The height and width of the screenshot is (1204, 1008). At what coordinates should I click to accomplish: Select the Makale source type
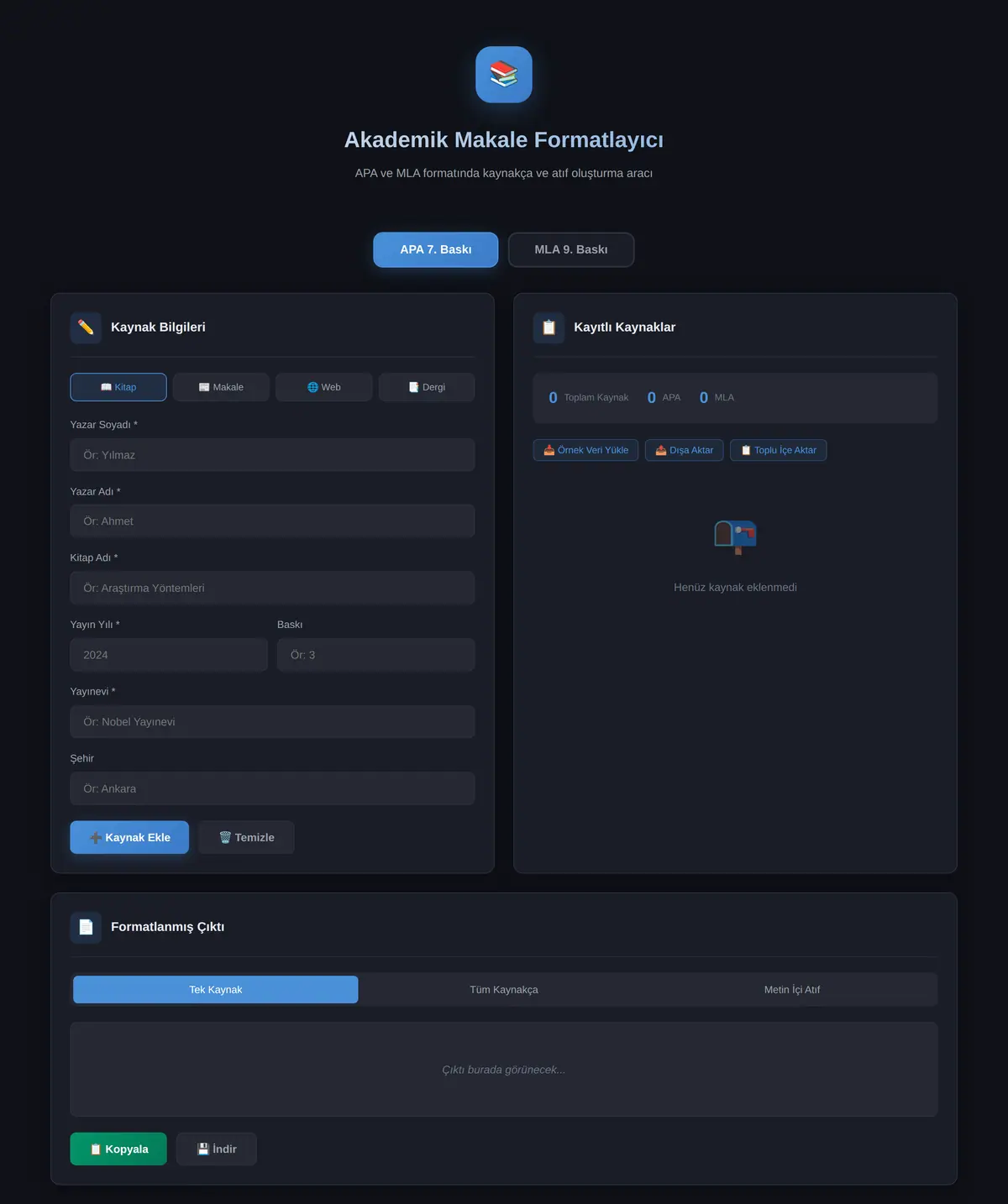(221, 387)
